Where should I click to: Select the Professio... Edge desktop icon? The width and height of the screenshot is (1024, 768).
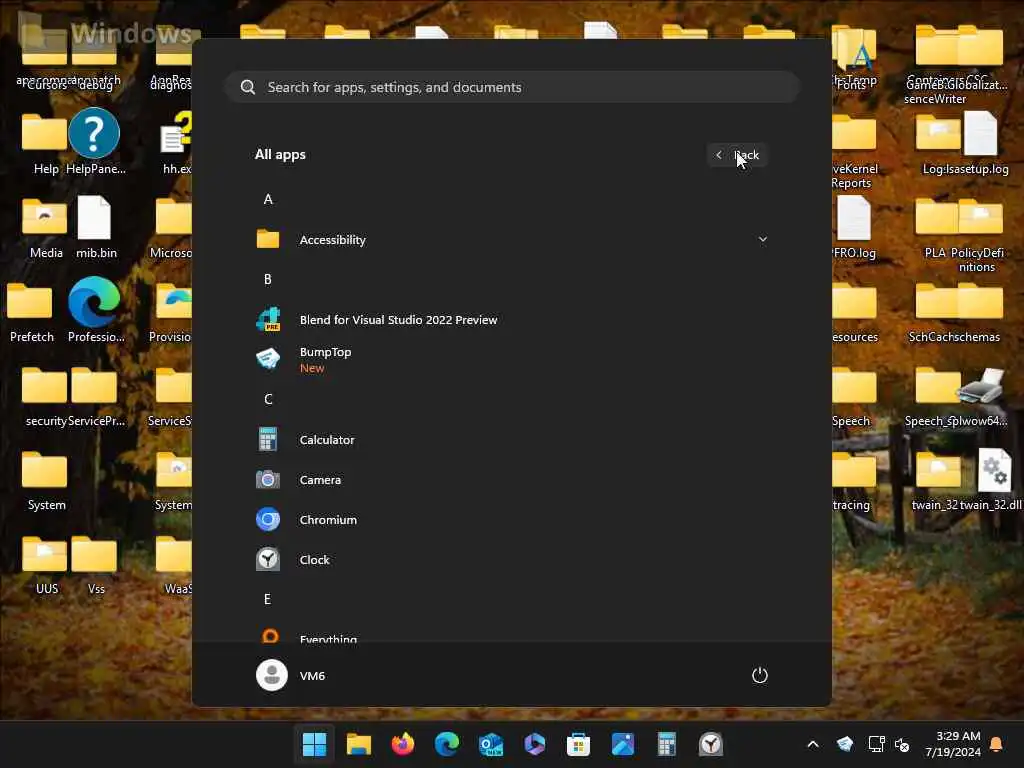[95, 312]
